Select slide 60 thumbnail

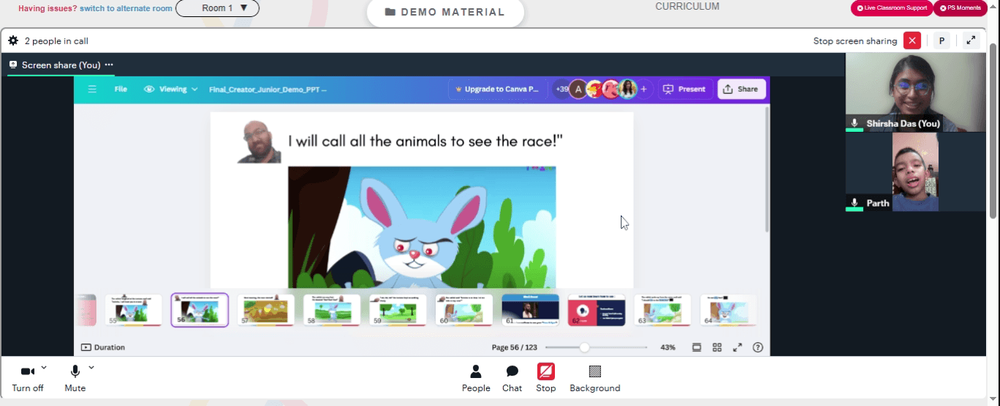pyautogui.click(x=464, y=310)
